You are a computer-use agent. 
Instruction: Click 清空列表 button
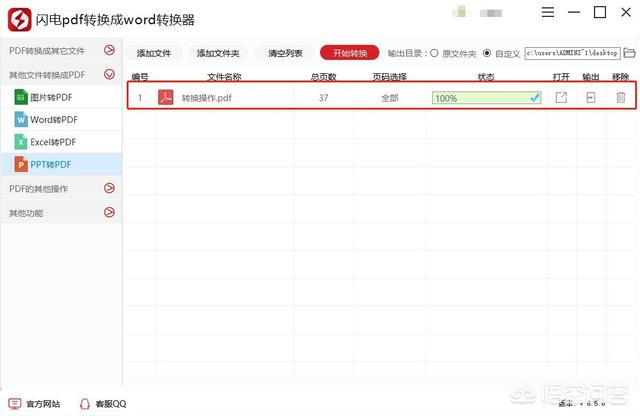(x=285, y=53)
